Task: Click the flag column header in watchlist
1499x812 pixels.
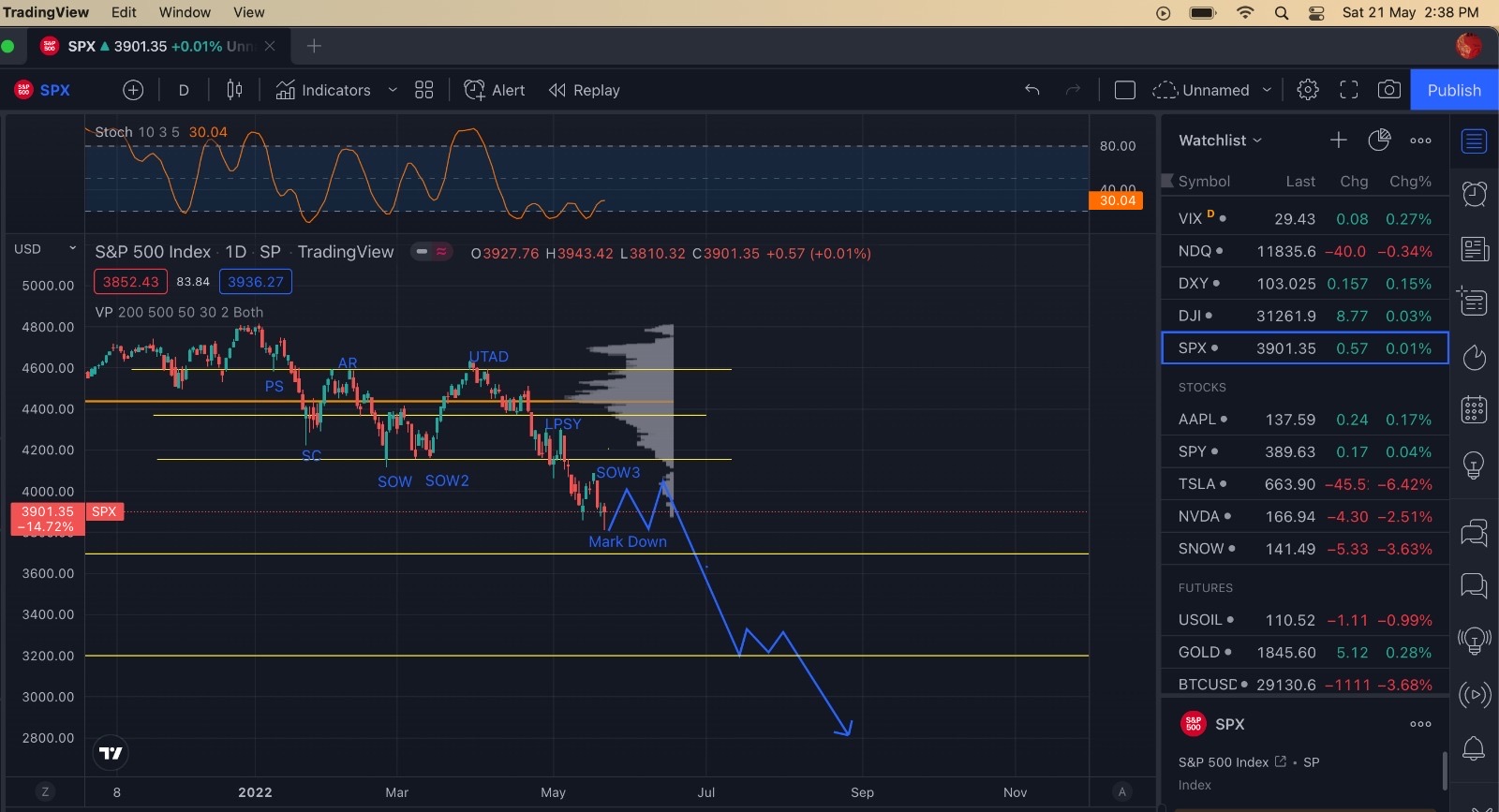Action: click(1167, 181)
